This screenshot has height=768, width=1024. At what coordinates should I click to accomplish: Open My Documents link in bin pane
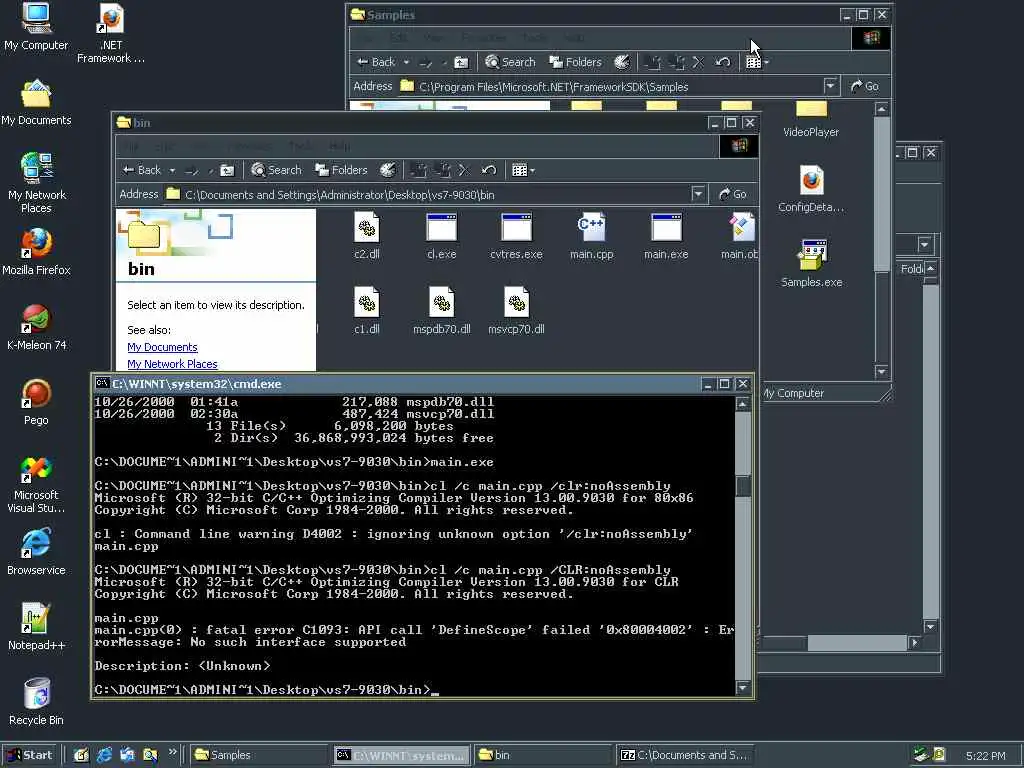(162, 347)
